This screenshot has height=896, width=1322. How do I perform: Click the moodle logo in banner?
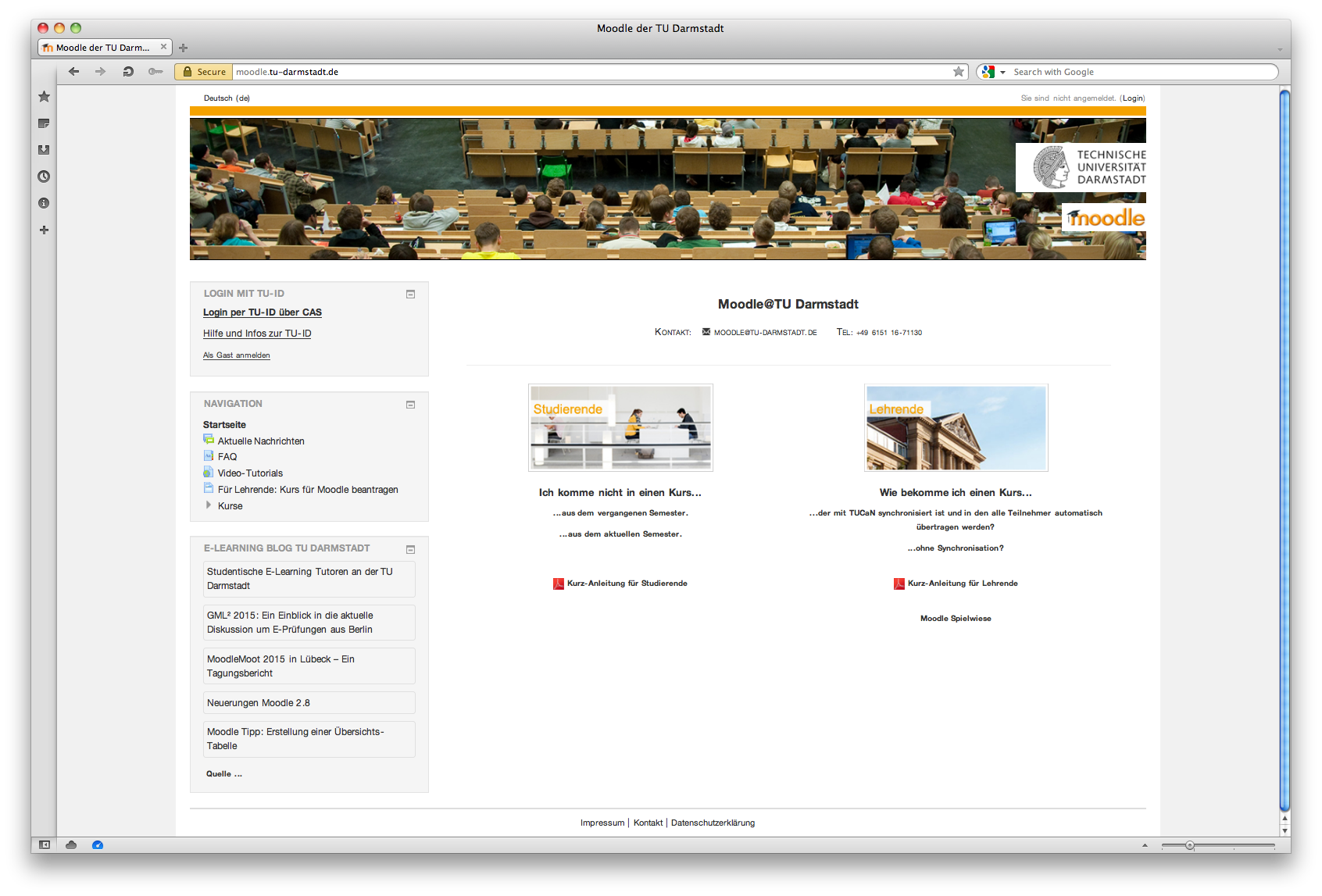tap(1104, 218)
